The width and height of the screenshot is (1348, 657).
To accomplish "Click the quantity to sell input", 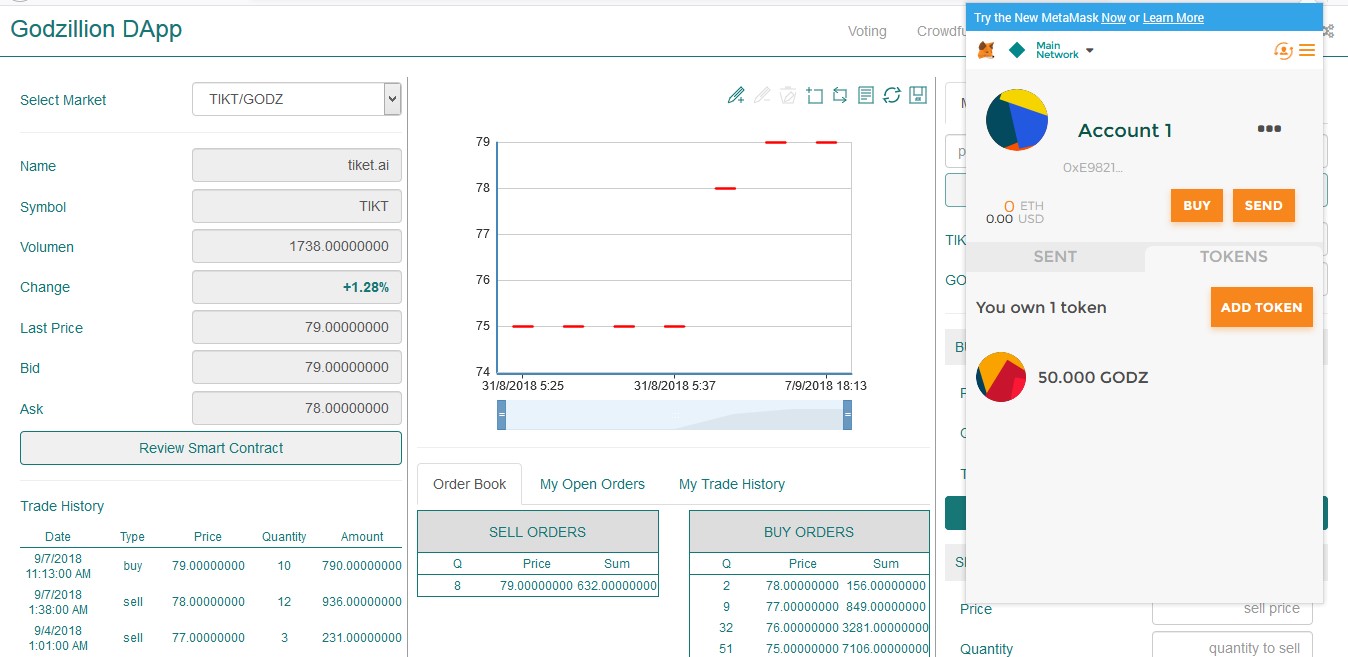I will pyautogui.click(x=1232, y=648).
